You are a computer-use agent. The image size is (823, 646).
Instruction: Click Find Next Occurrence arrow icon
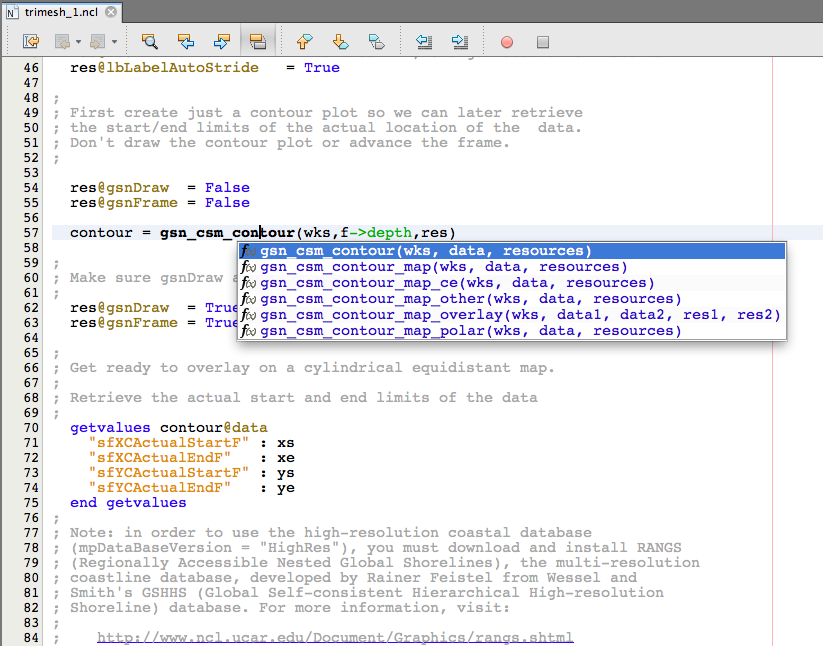coord(221,42)
